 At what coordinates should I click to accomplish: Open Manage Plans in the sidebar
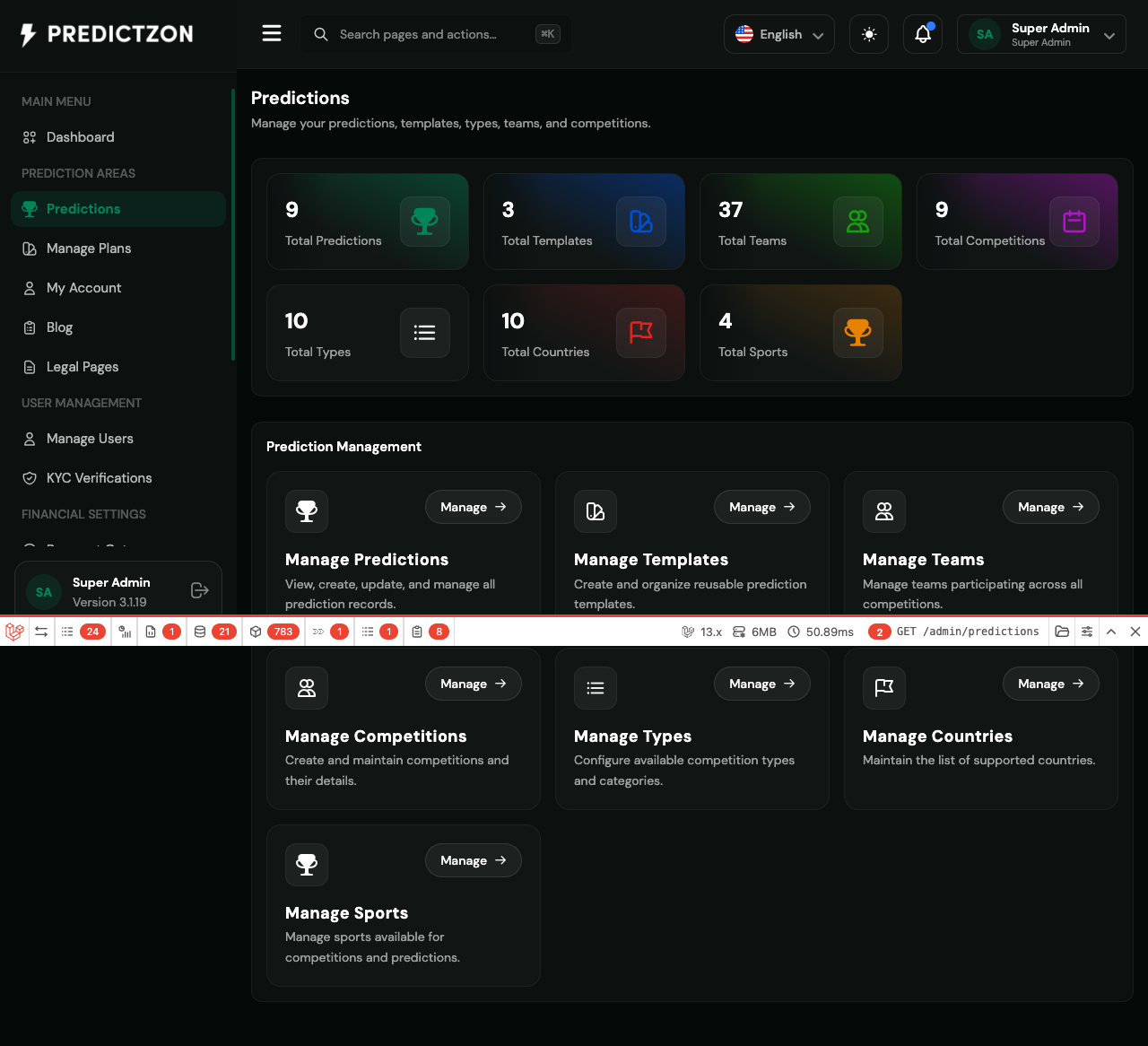[118, 248]
